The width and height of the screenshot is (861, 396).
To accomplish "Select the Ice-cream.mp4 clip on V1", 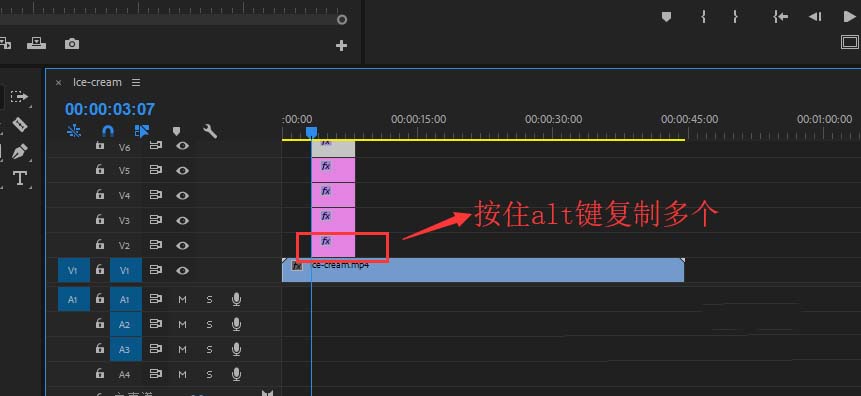I will [483, 270].
